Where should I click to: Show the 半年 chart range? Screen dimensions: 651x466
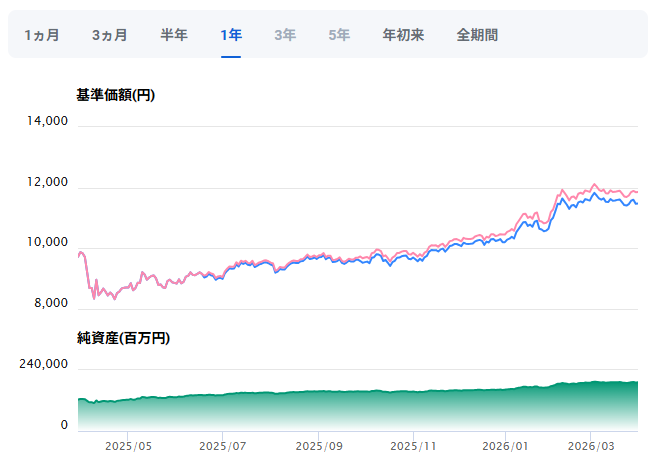(x=174, y=35)
